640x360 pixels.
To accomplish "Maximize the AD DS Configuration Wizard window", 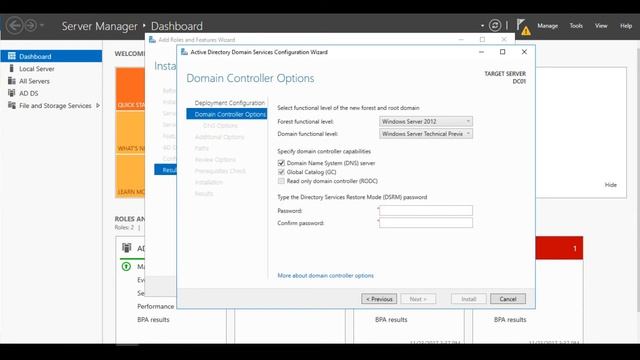I will [x=502, y=52].
